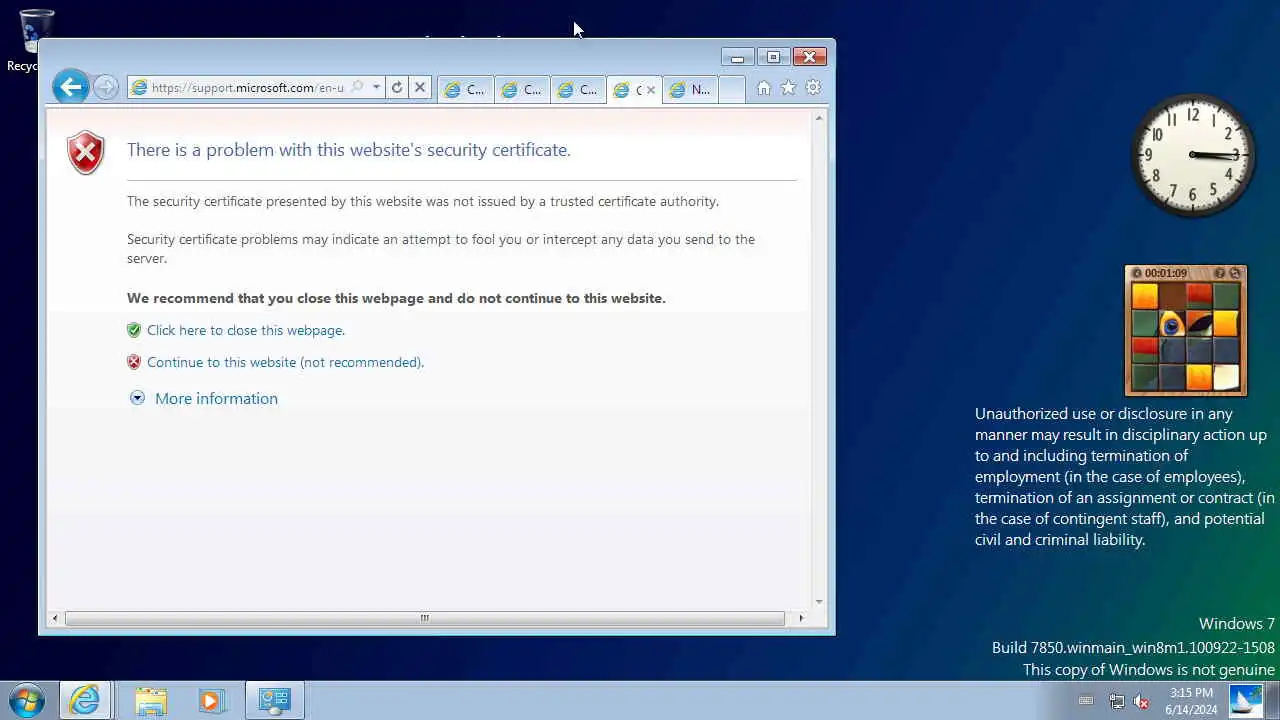Image resolution: width=1280 pixels, height=720 pixels.
Task: Click the red shield certificate error icon
Action: (x=86, y=152)
